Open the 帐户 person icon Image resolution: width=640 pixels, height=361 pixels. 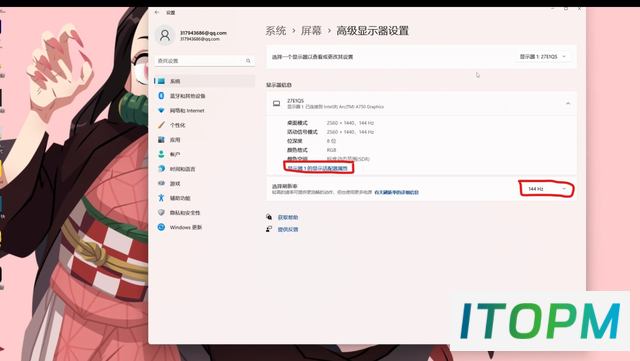[x=161, y=154]
